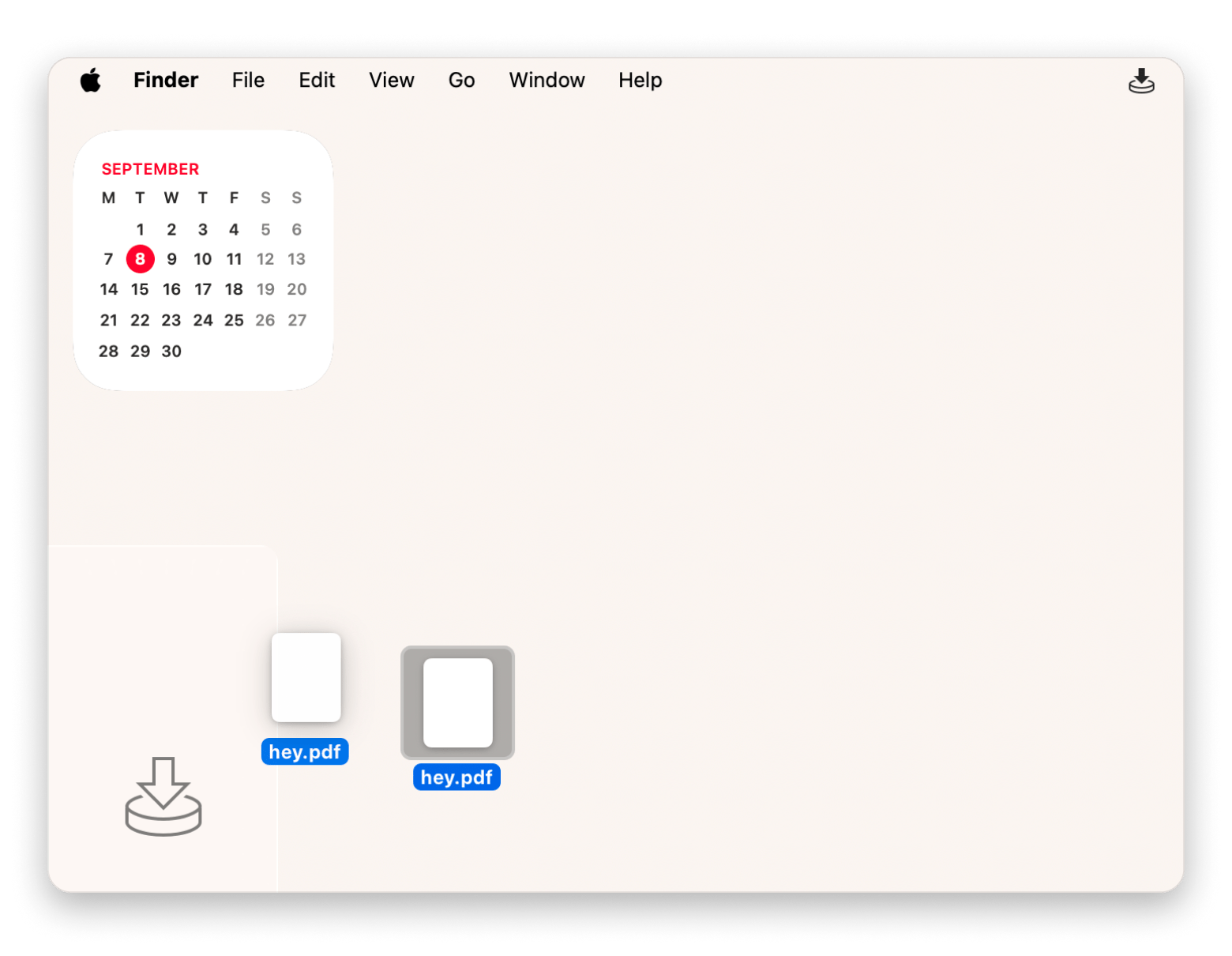Open the Edit menu

(317, 80)
